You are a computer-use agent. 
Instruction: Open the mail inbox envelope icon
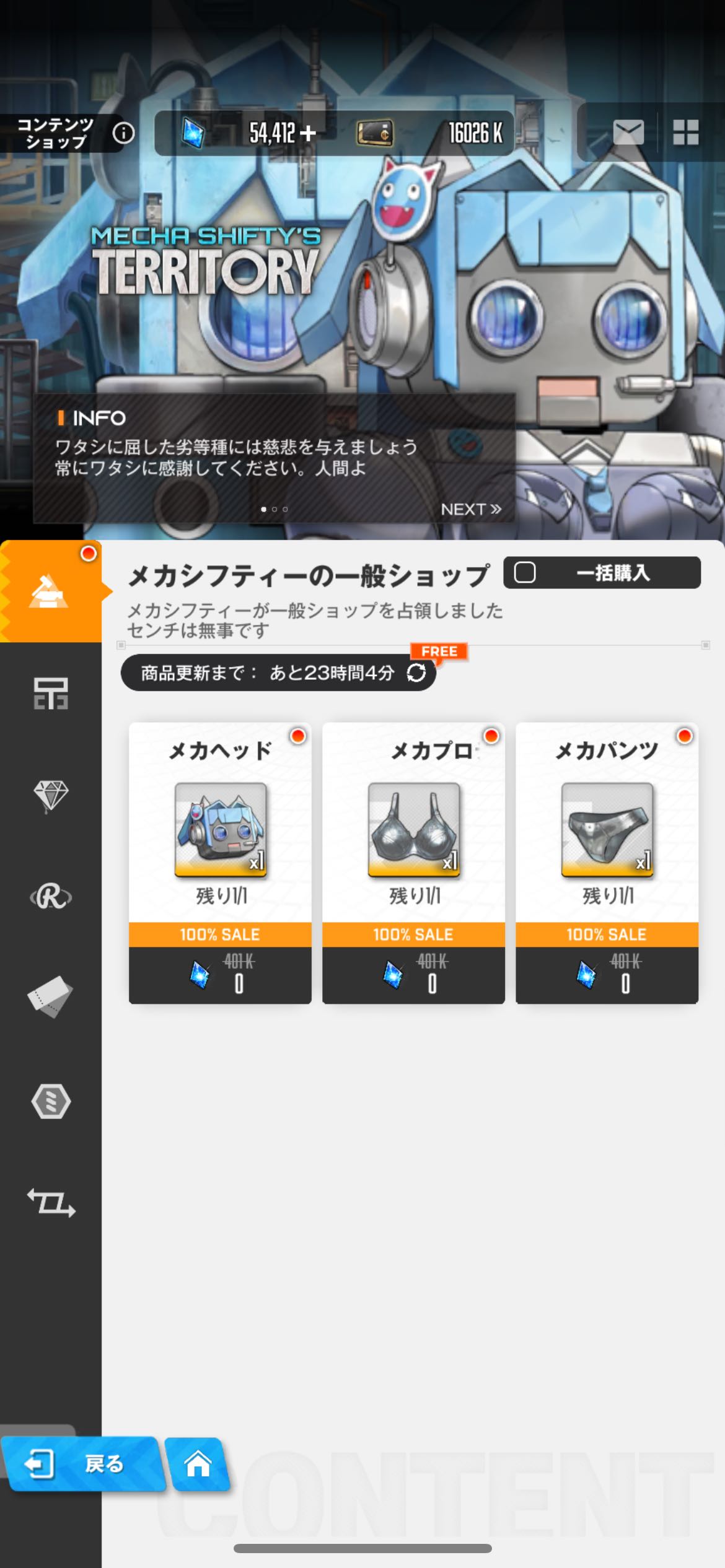click(628, 132)
